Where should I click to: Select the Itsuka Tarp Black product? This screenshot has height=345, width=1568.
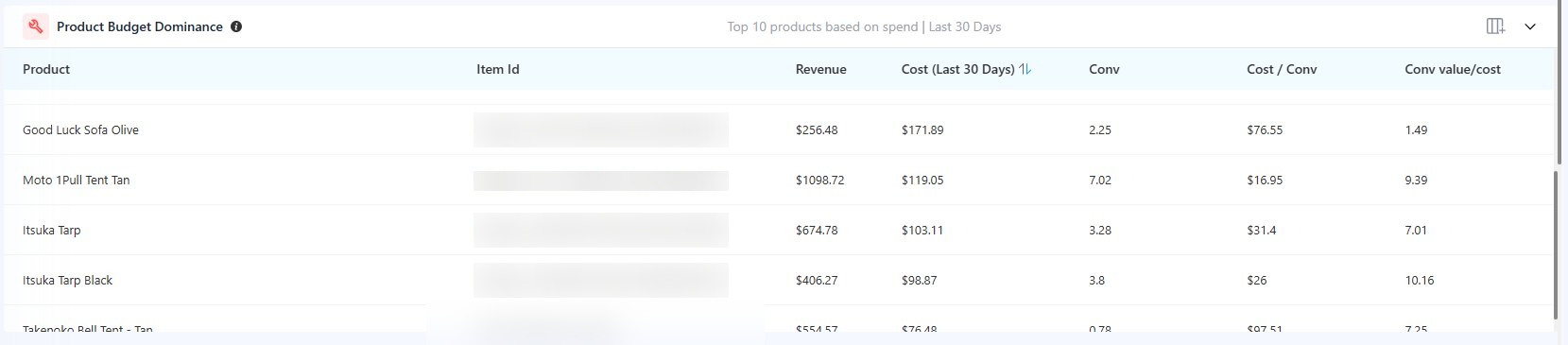tap(67, 280)
